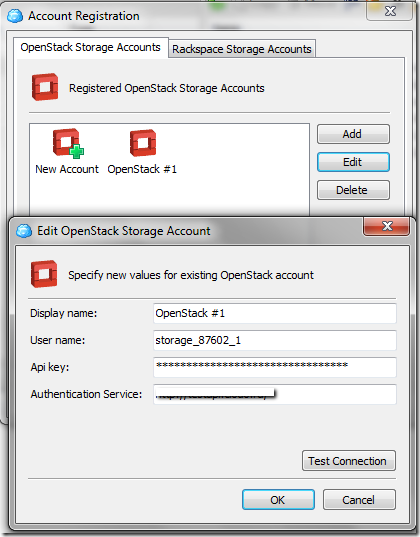Open the OpenStack Storage Accounts tab

tap(90, 47)
